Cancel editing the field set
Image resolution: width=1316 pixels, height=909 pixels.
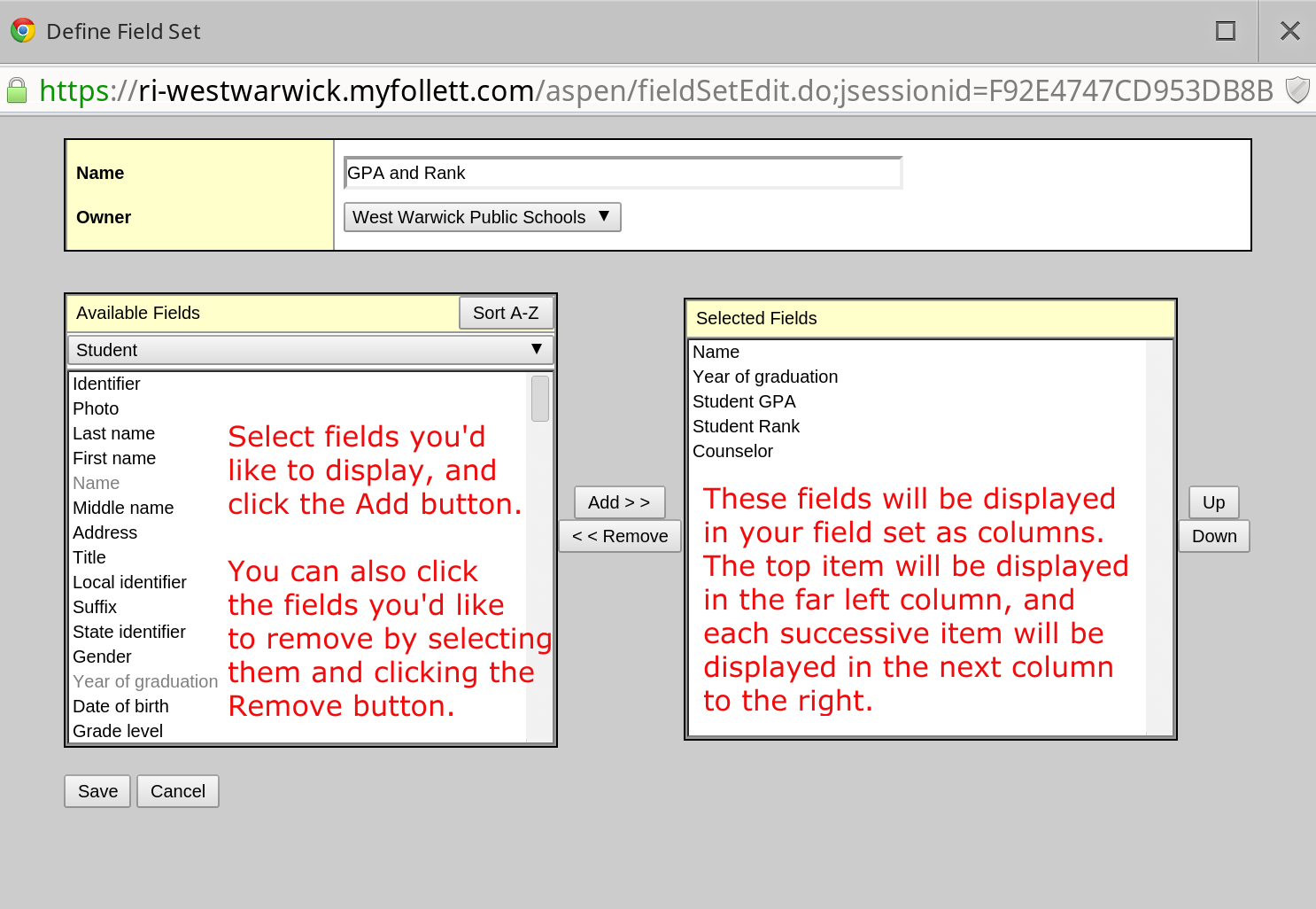pyautogui.click(x=178, y=791)
